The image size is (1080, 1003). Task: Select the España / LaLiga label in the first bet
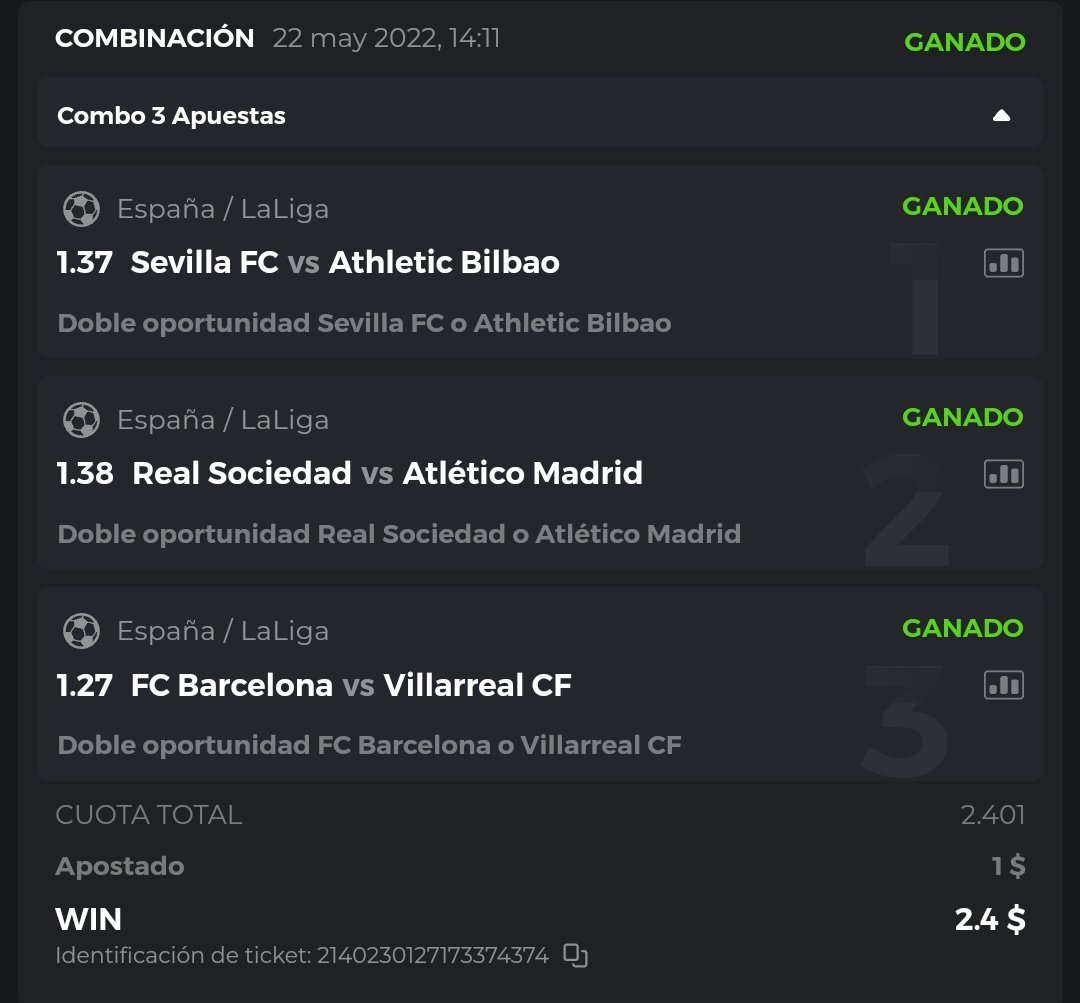(x=222, y=209)
